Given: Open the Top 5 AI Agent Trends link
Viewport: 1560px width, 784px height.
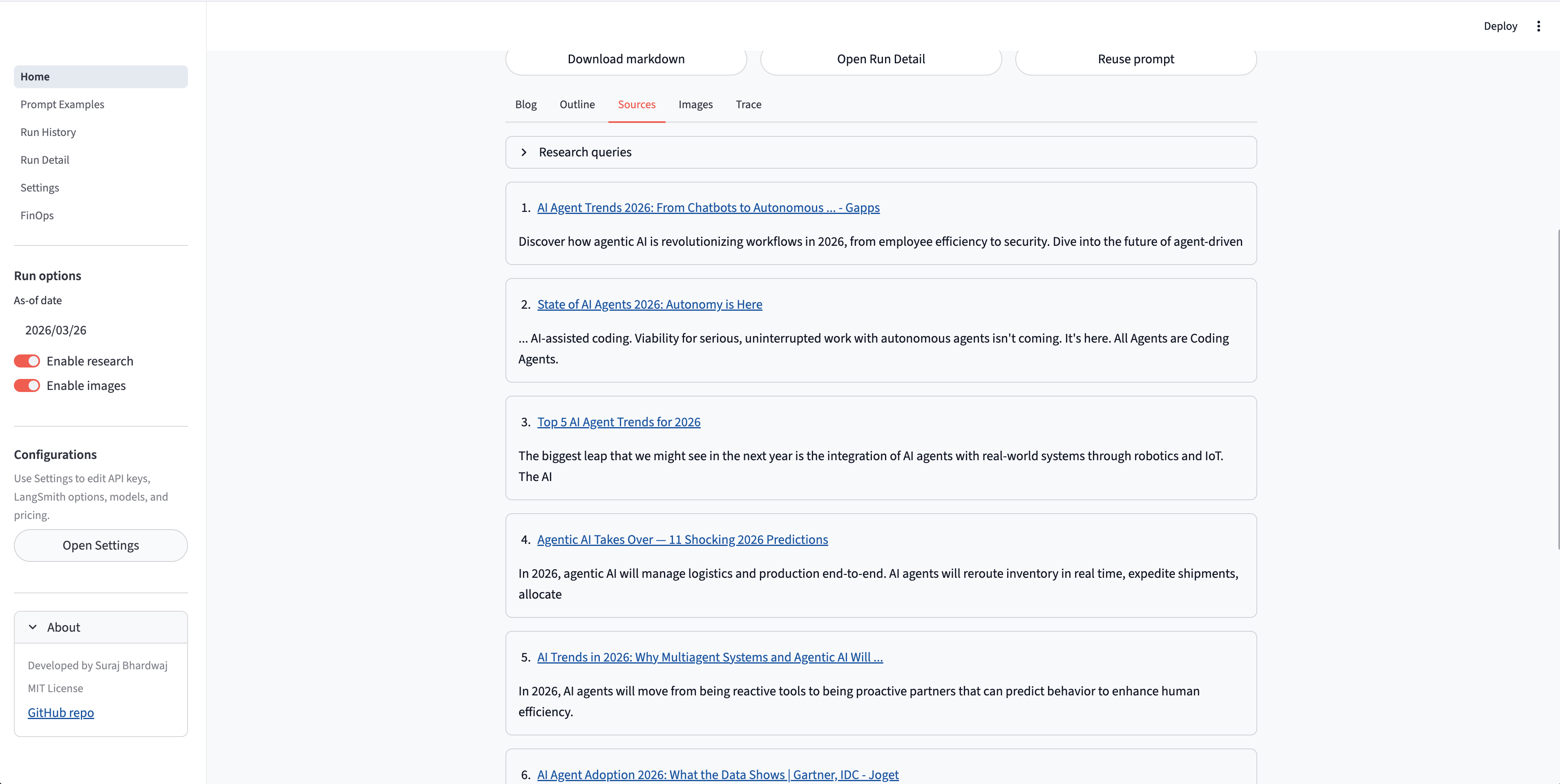Looking at the screenshot, I should click(x=618, y=422).
